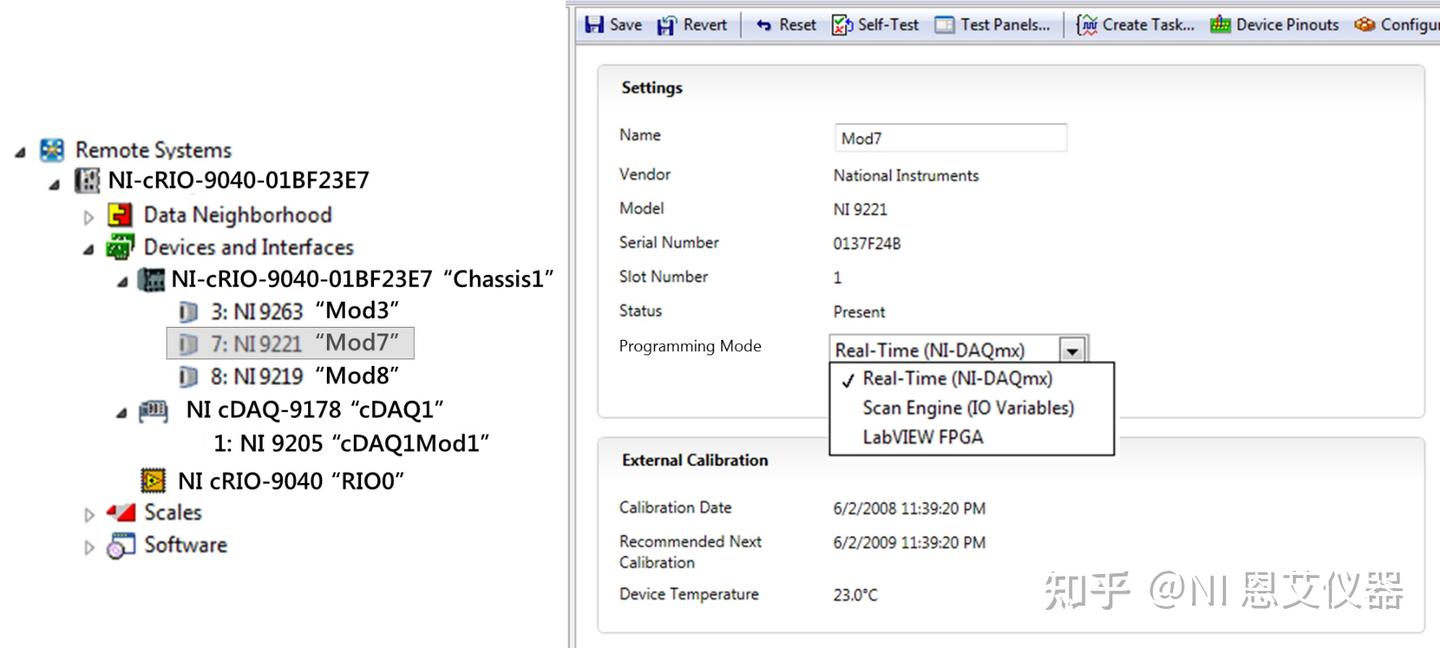Screen dimensions: 1440x648
Task: Click the module icon beside 8: NI 9219
Action: pos(188,377)
